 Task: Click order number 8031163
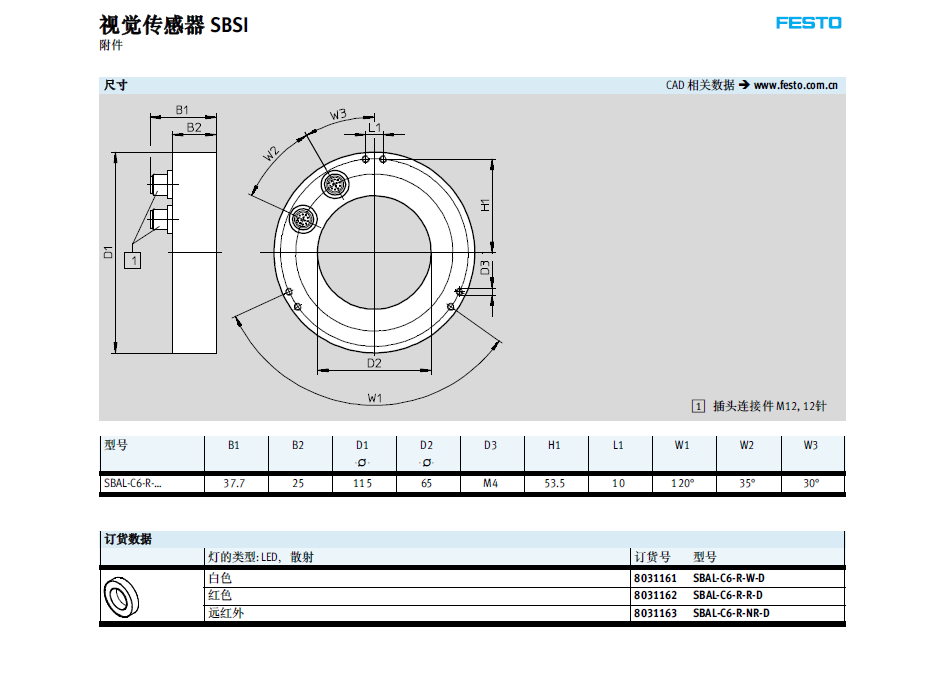(x=655, y=613)
